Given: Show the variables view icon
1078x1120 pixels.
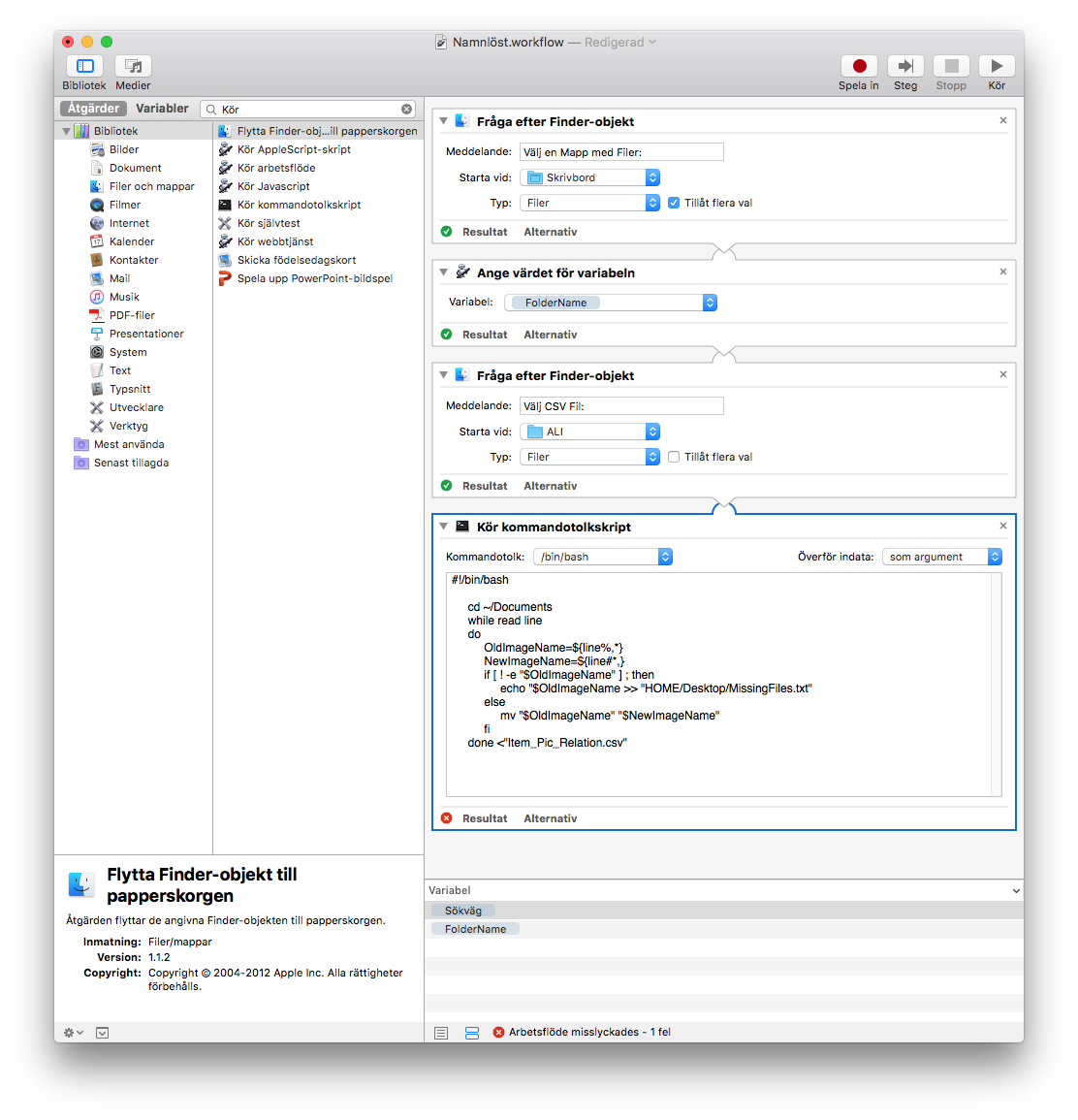Looking at the screenshot, I should pyautogui.click(x=472, y=1033).
